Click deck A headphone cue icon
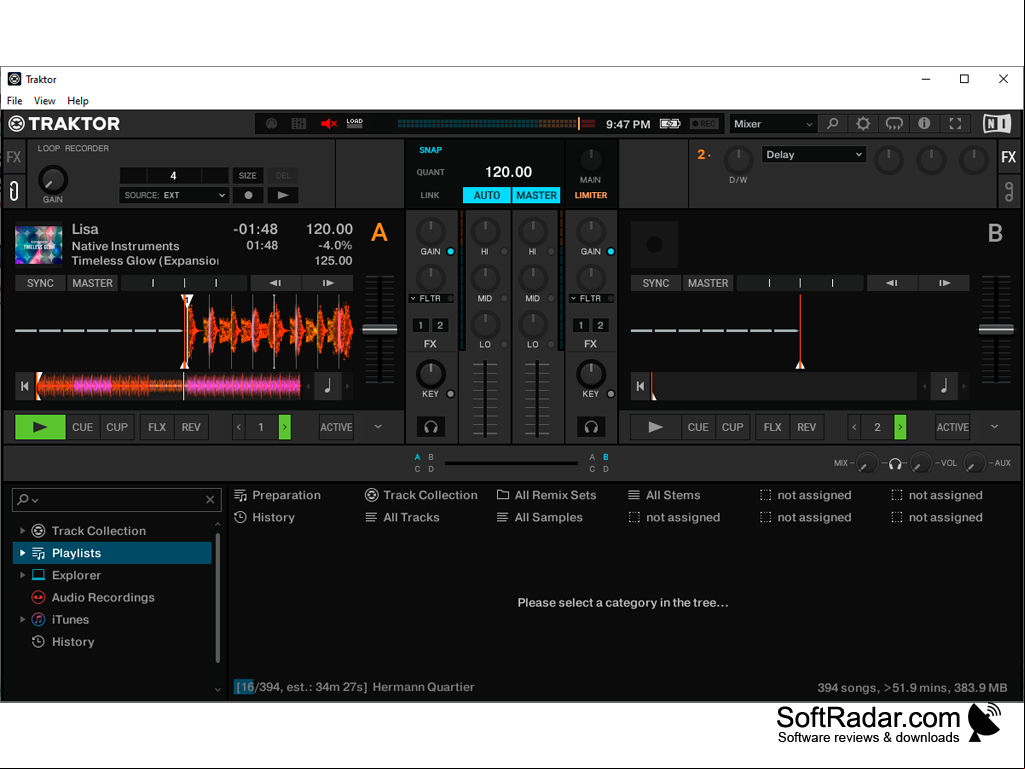 point(431,427)
